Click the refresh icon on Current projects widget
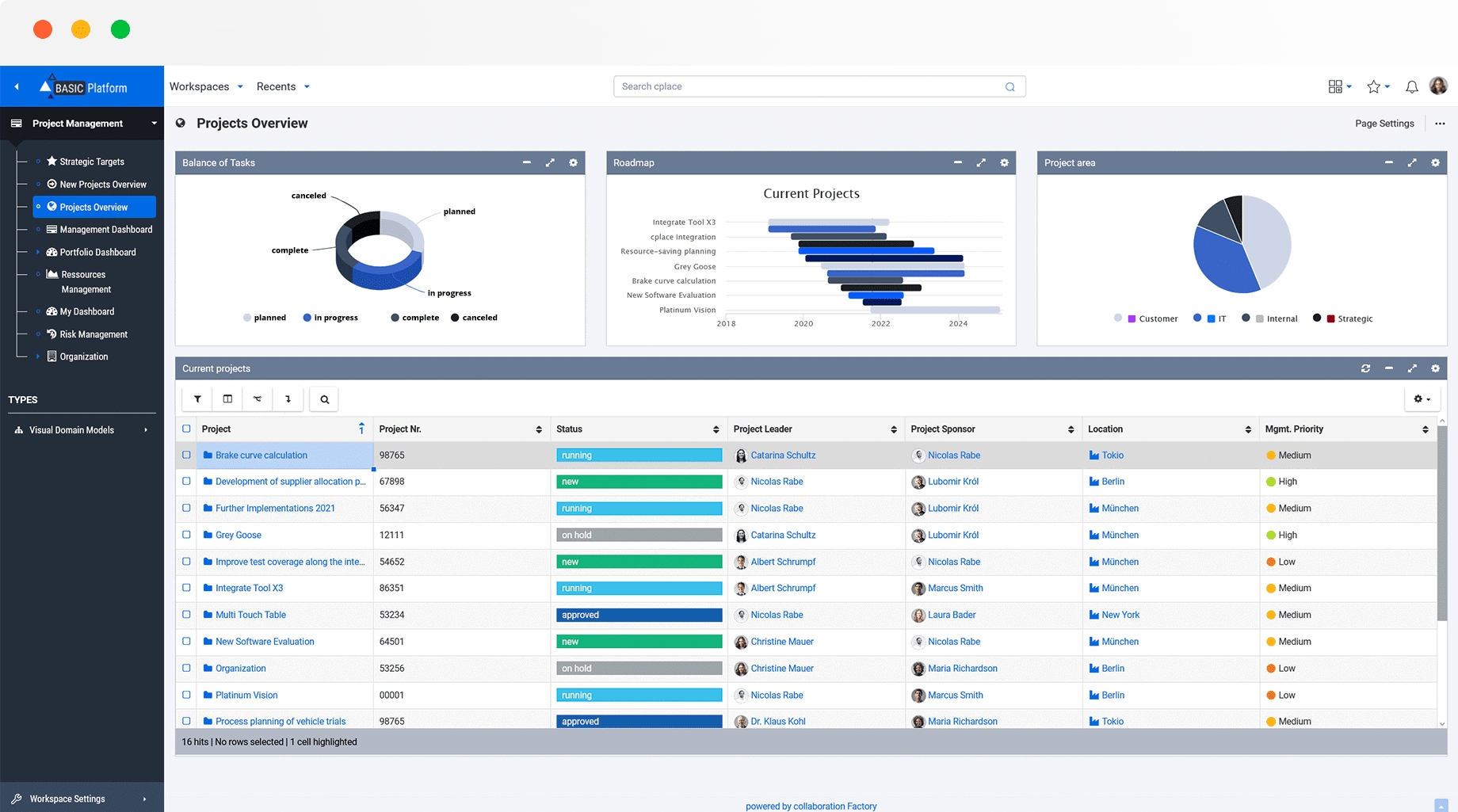The width and height of the screenshot is (1458, 812). pyautogui.click(x=1365, y=368)
